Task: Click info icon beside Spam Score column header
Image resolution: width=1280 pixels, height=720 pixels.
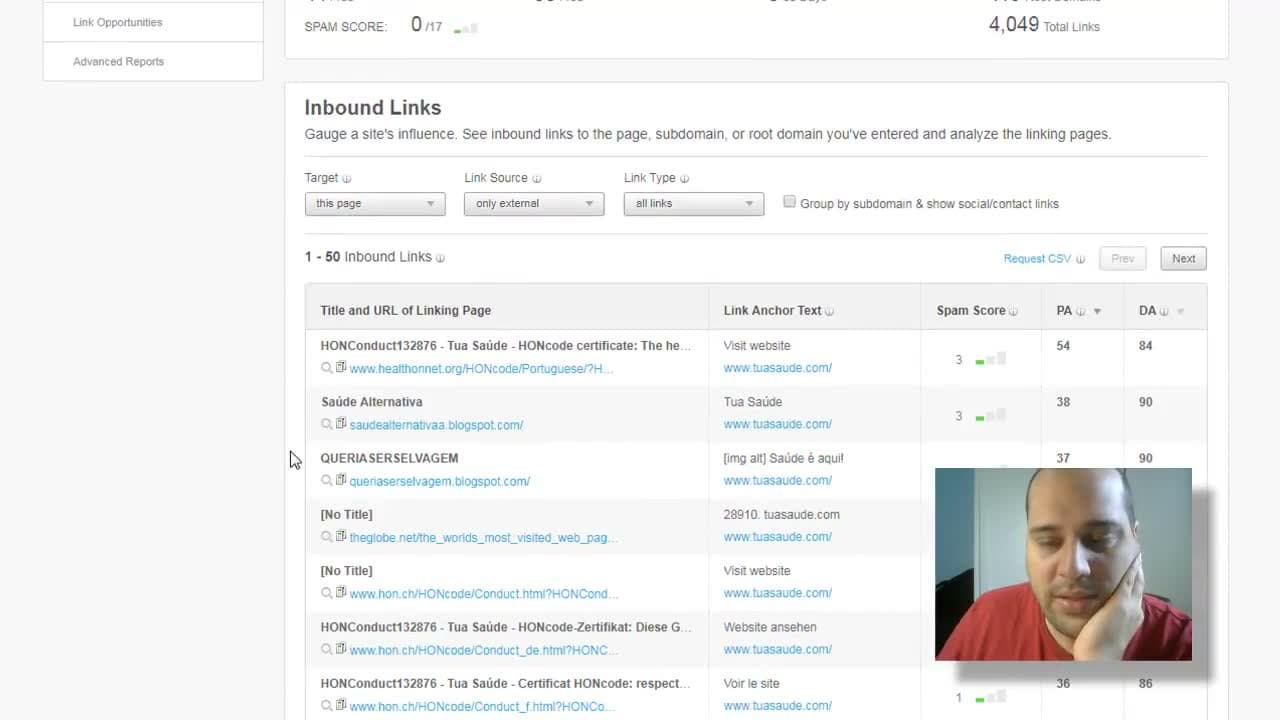Action: (x=1013, y=311)
